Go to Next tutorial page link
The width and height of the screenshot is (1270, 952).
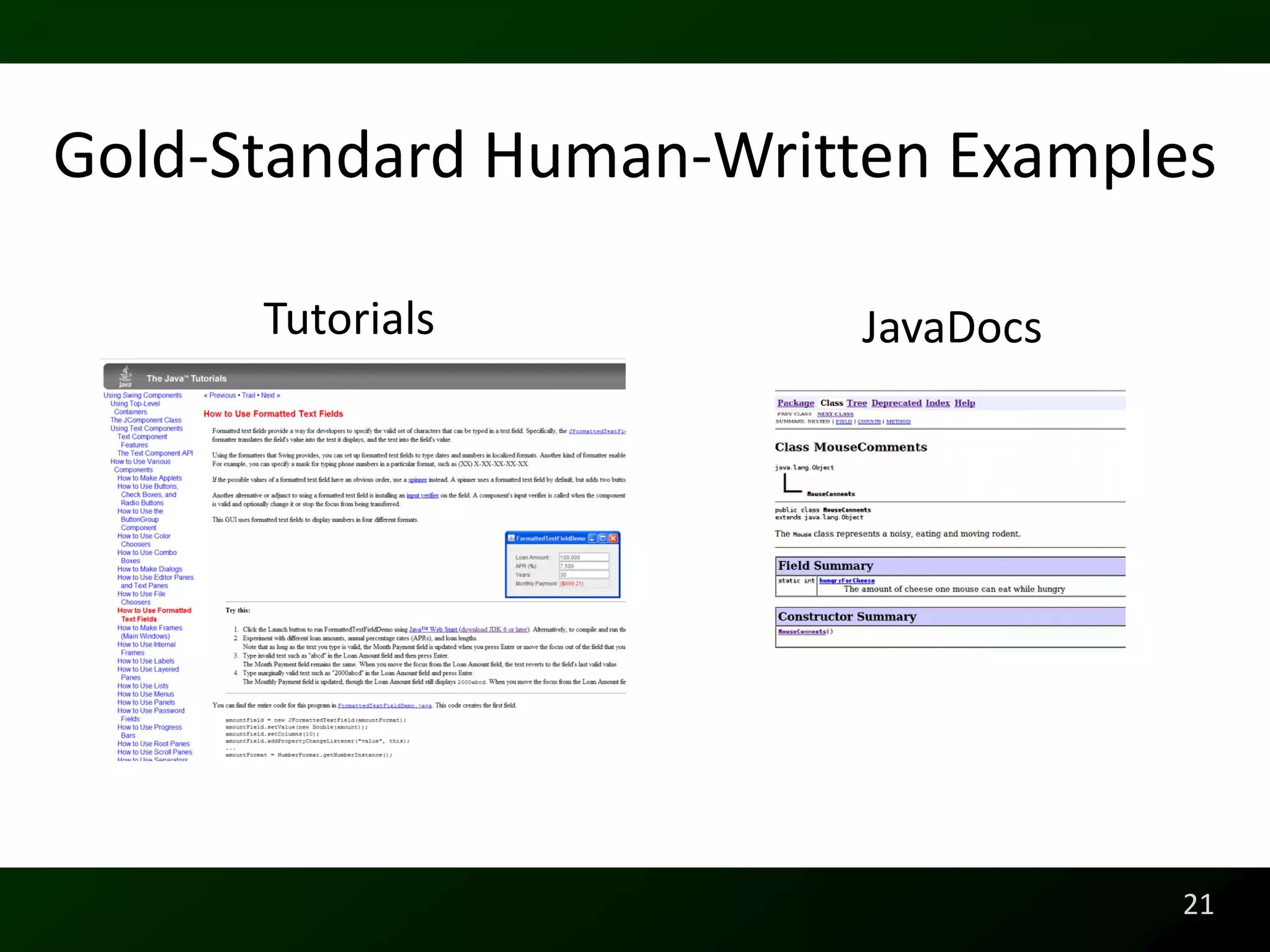click(270, 395)
